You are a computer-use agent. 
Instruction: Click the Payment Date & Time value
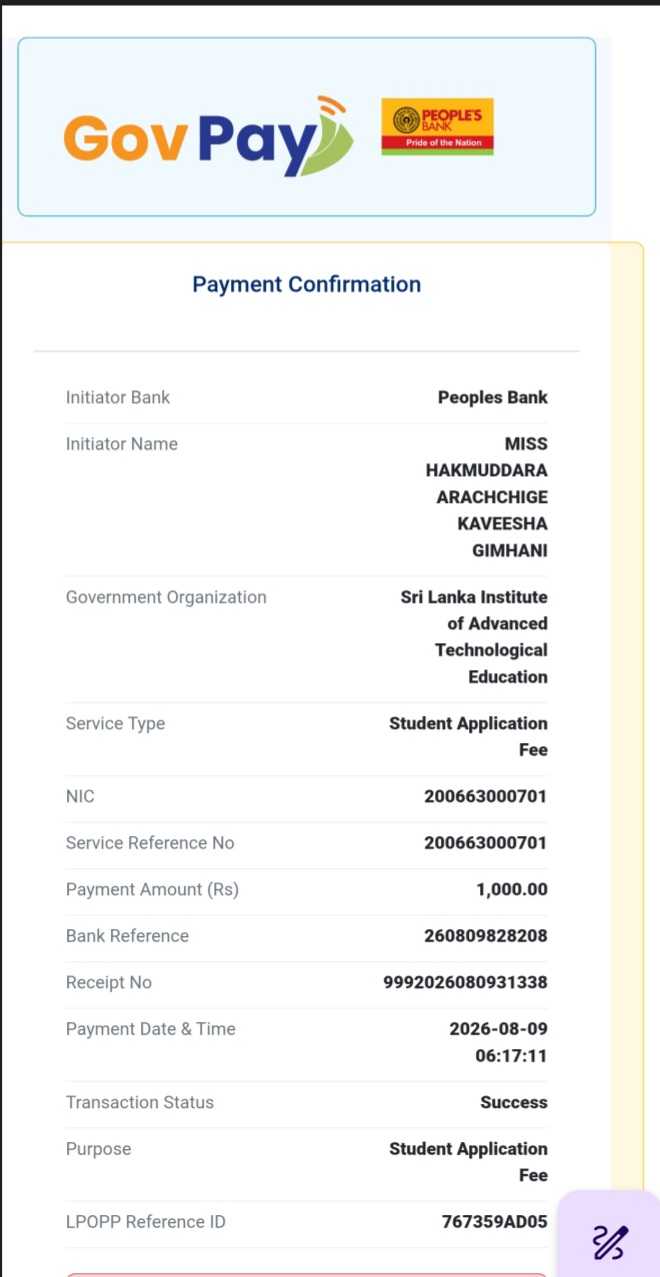(499, 1042)
